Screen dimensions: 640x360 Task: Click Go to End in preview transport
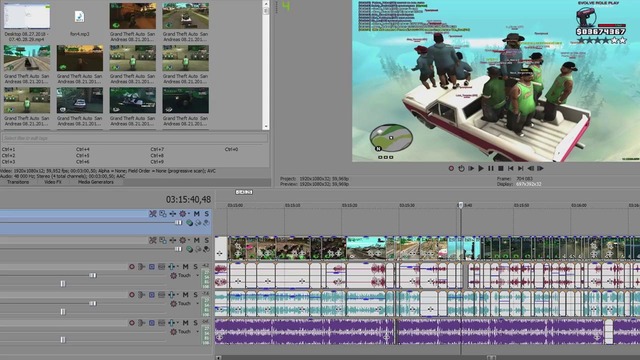coord(520,168)
